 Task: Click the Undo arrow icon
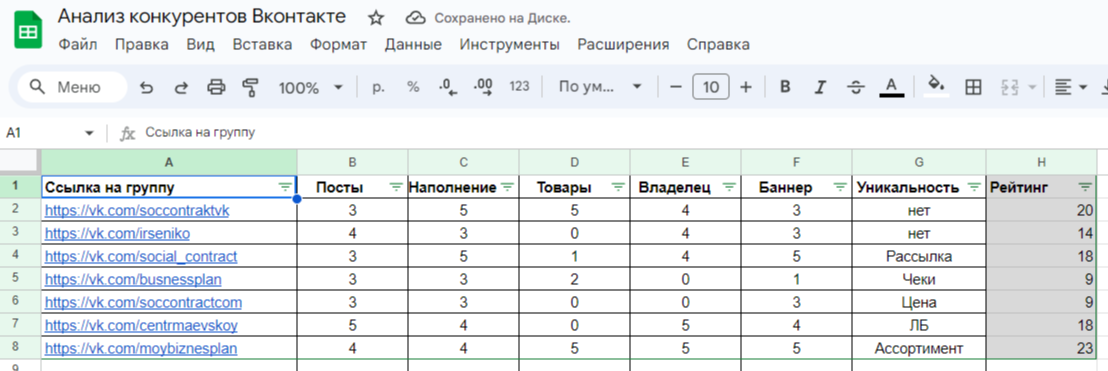146,87
